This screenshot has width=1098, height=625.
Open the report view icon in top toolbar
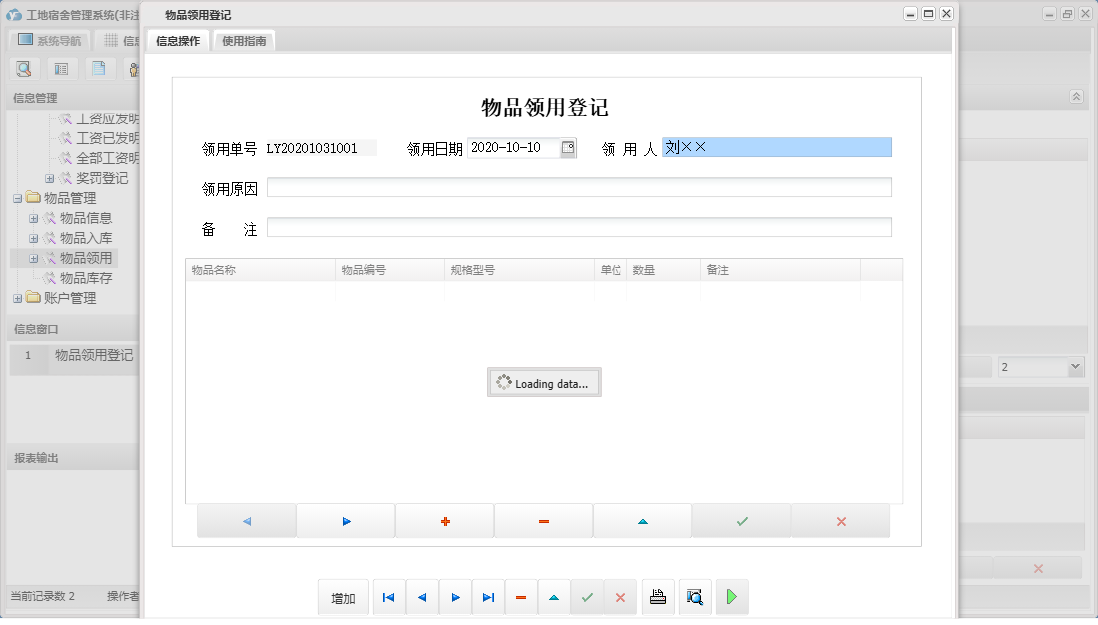coord(60,68)
